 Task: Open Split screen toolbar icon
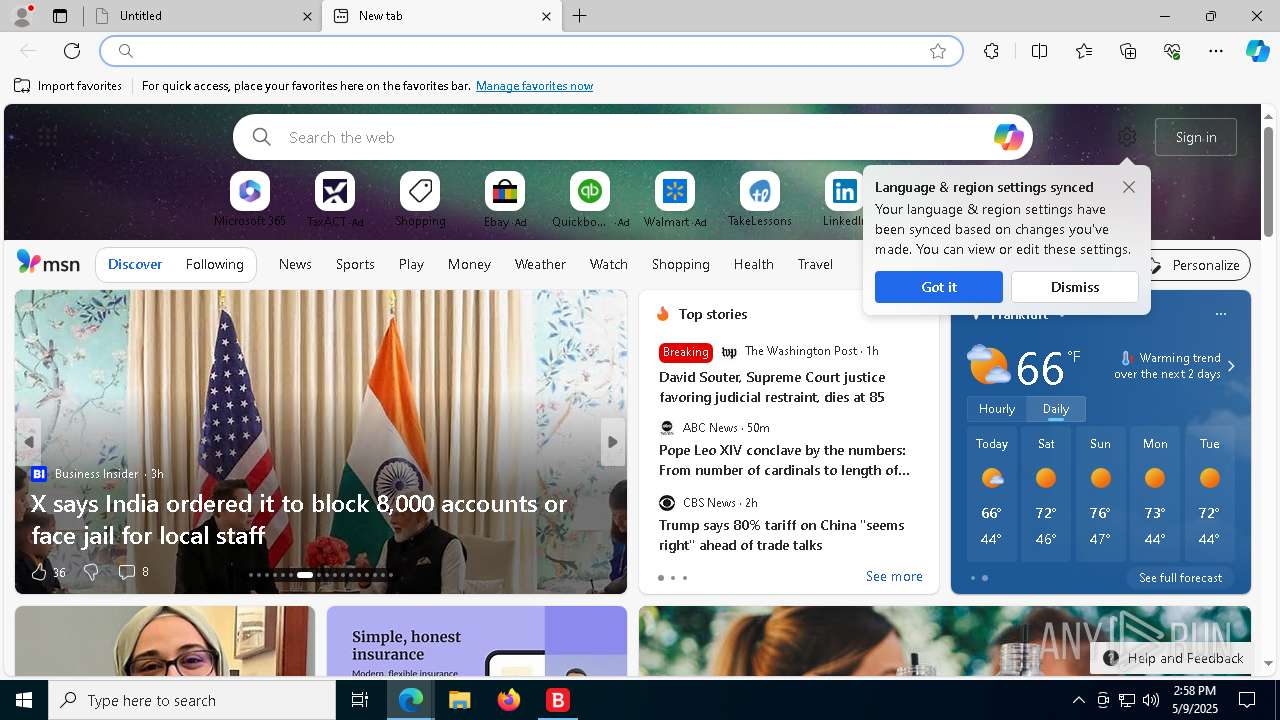coord(1039,51)
